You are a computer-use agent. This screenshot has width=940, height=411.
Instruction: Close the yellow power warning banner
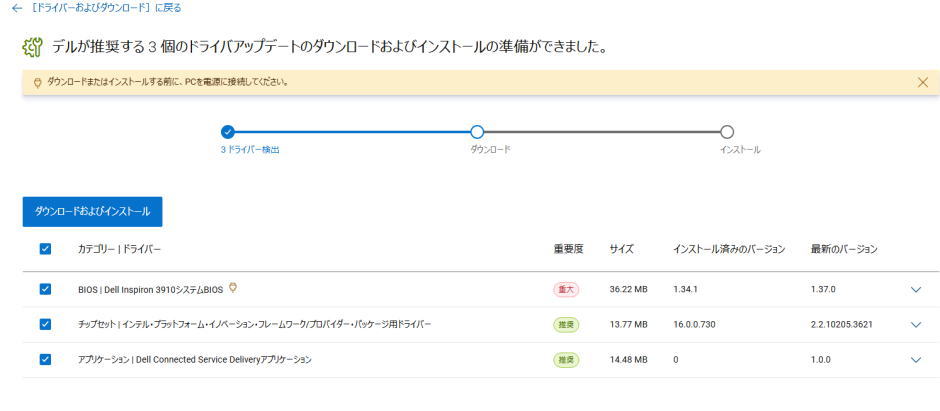tap(922, 82)
